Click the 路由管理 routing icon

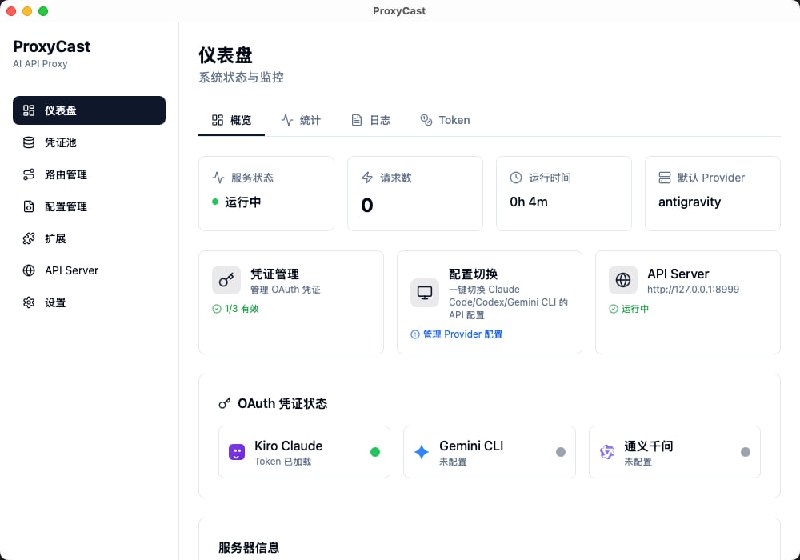29,174
